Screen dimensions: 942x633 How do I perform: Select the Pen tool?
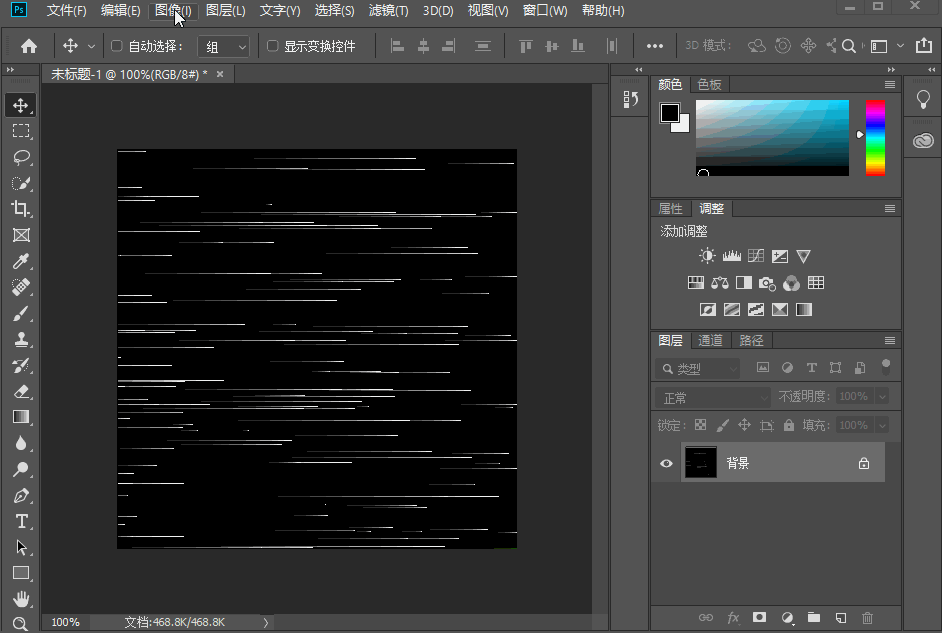pos(21,495)
